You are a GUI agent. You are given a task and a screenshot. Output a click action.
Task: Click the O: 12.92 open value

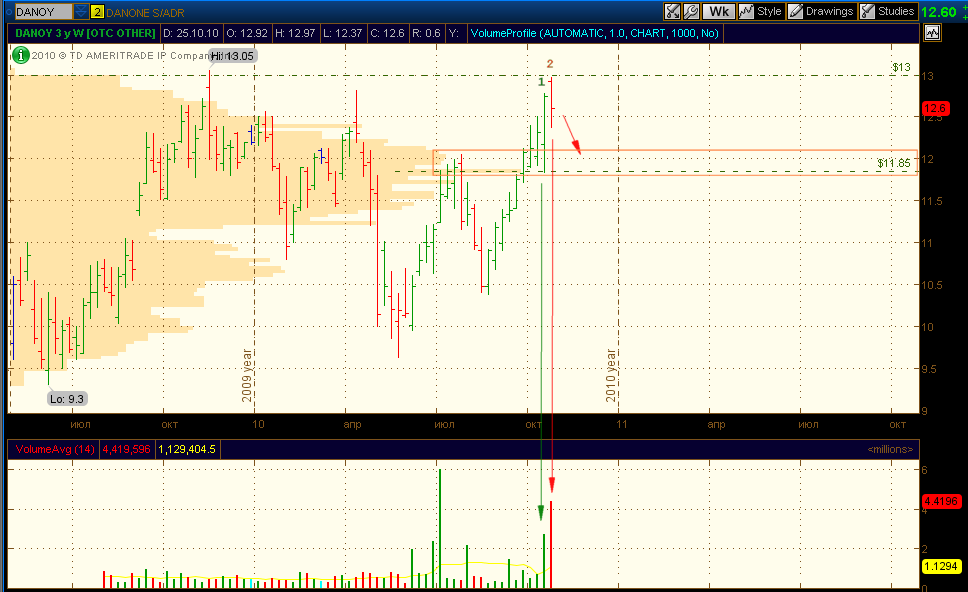[247, 33]
